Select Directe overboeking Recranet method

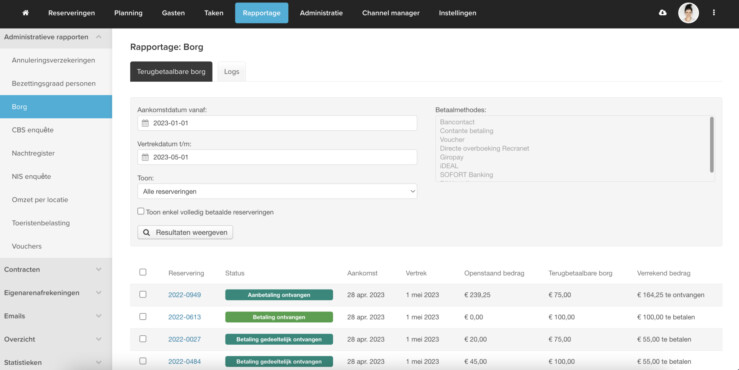(x=484, y=148)
